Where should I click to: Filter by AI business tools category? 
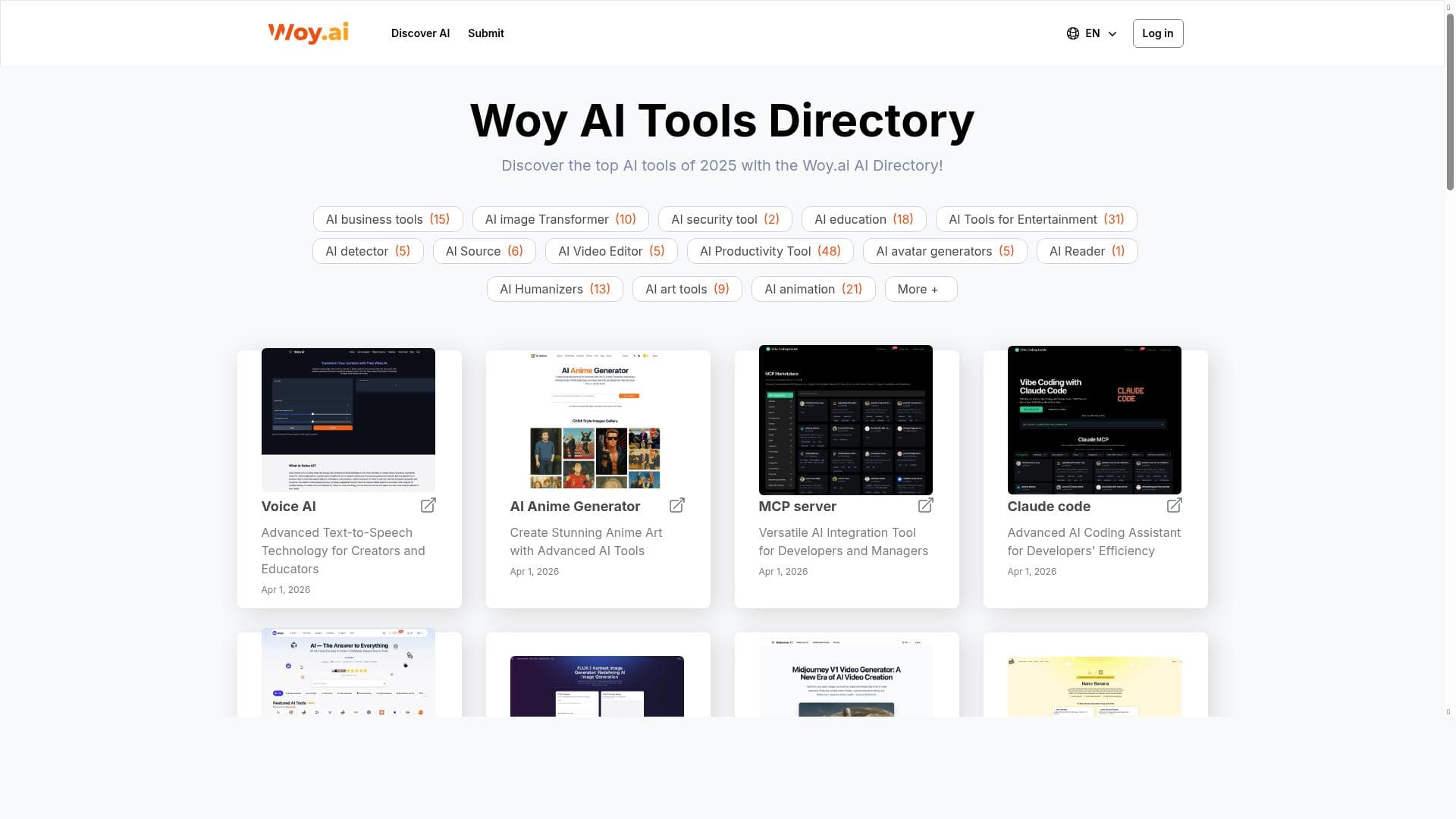pyautogui.click(x=388, y=219)
